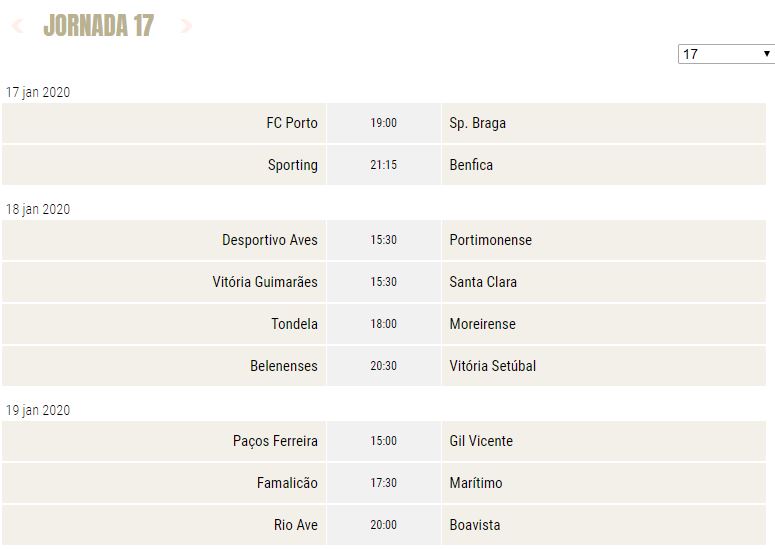Viewport: 775px width, 549px height.
Task: Click Gil Vicente team name
Action: pyautogui.click(x=481, y=441)
